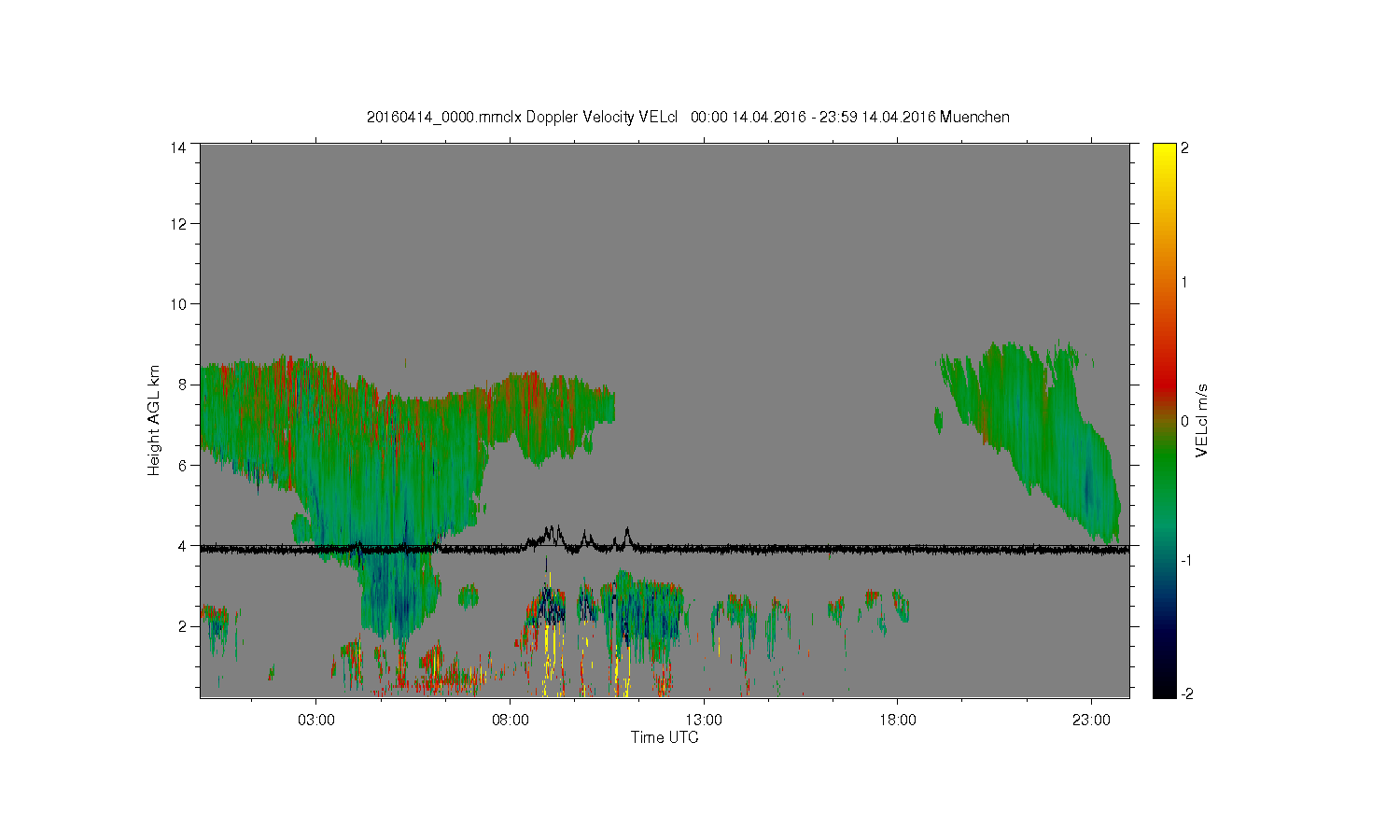Click the colorbar value "-1"

(1185, 559)
